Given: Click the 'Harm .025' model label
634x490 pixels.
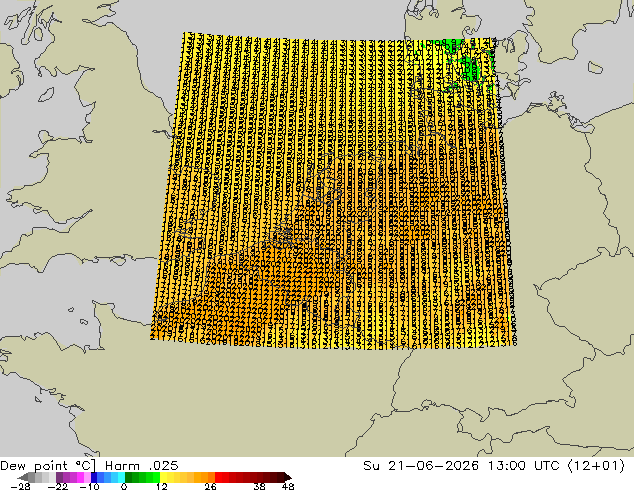Looking at the screenshot, I should 142,466.
